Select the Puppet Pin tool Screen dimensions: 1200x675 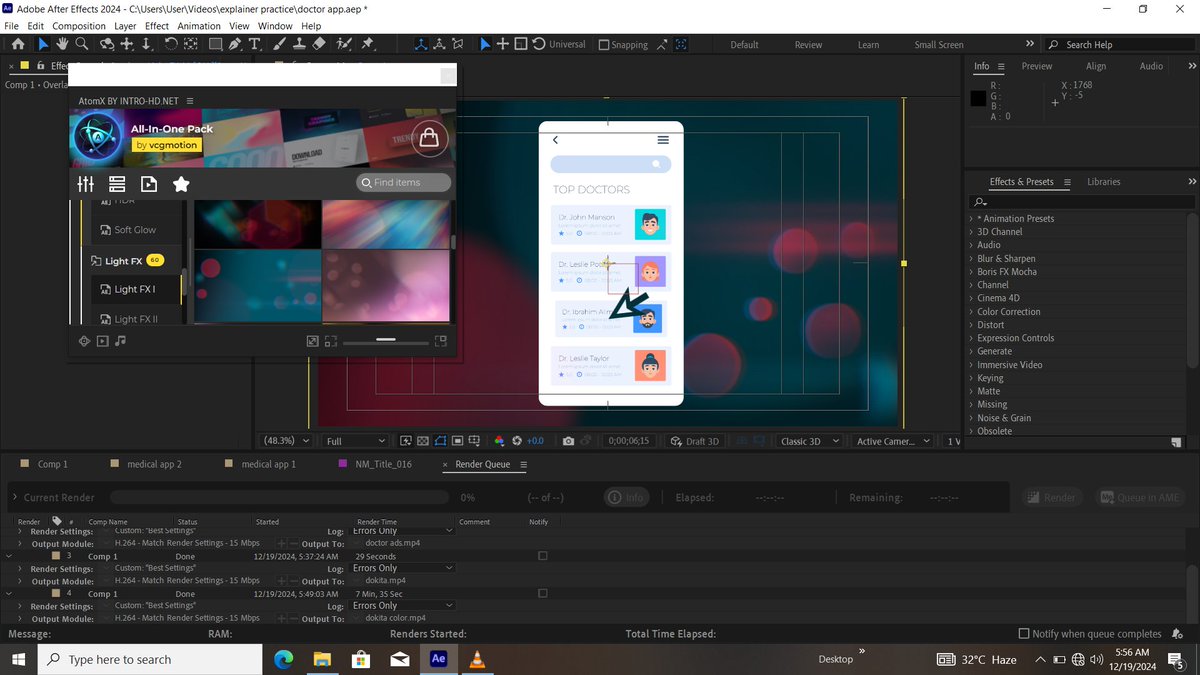click(367, 44)
